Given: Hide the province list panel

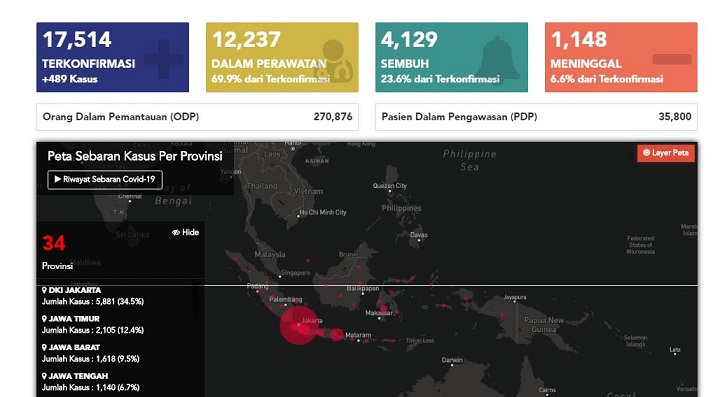Looking at the screenshot, I should pos(186,232).
